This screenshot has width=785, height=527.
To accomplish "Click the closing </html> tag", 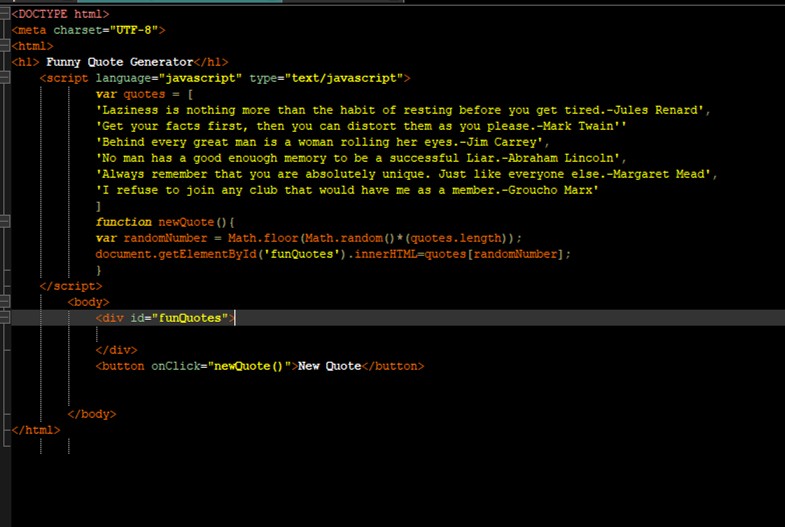I will (x=36, y=430).
